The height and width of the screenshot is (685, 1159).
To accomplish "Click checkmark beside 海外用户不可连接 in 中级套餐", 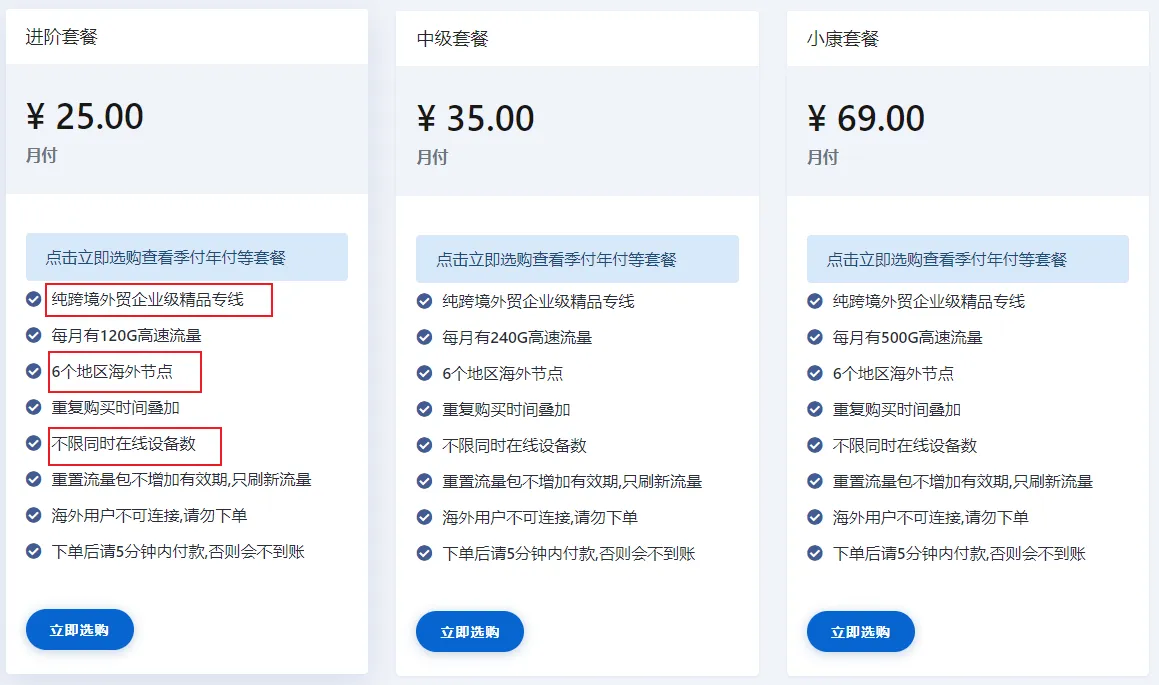I will (424, 517).
